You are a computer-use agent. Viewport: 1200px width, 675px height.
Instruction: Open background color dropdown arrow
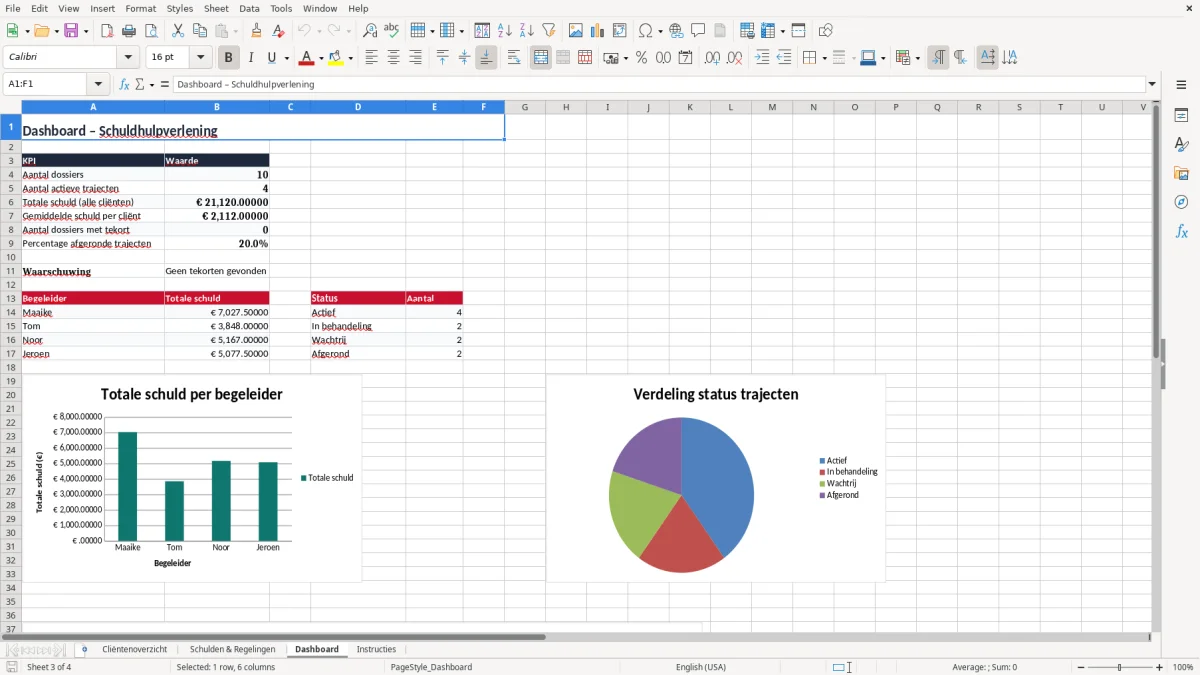pos(350,58)
